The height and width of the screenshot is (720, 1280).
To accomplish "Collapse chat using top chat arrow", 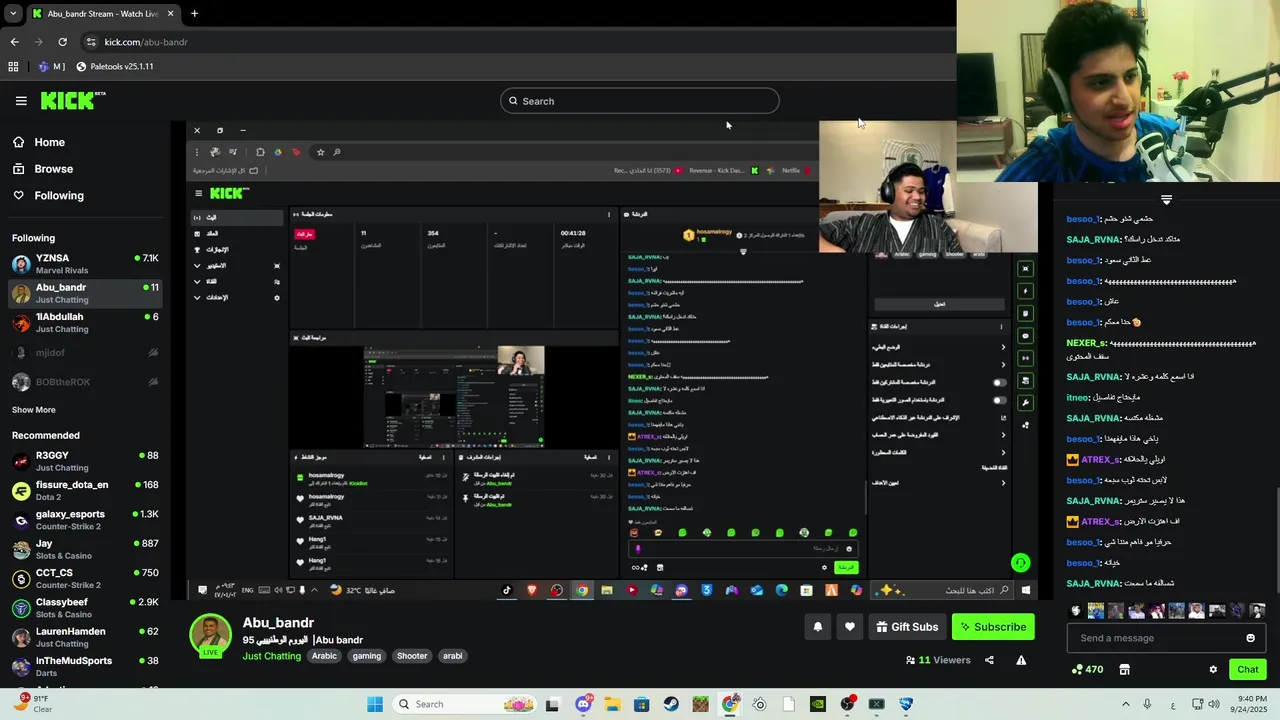I will click(x=1166, y=200).
